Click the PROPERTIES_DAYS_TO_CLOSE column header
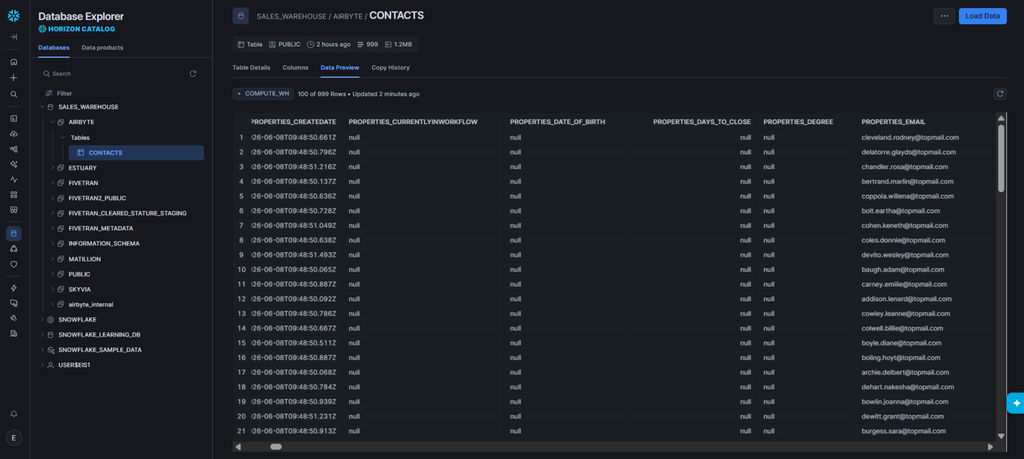This screenshot has height=459, width=1024. tap(702, 122)
